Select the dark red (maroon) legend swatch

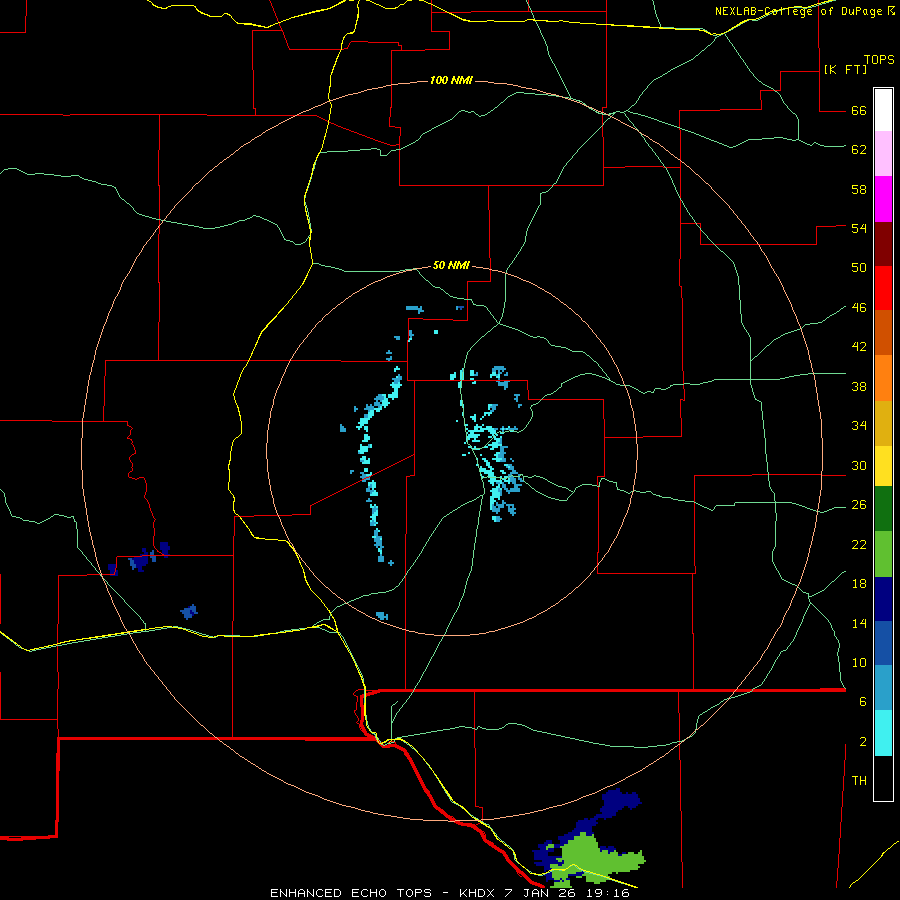pos(883,243)
